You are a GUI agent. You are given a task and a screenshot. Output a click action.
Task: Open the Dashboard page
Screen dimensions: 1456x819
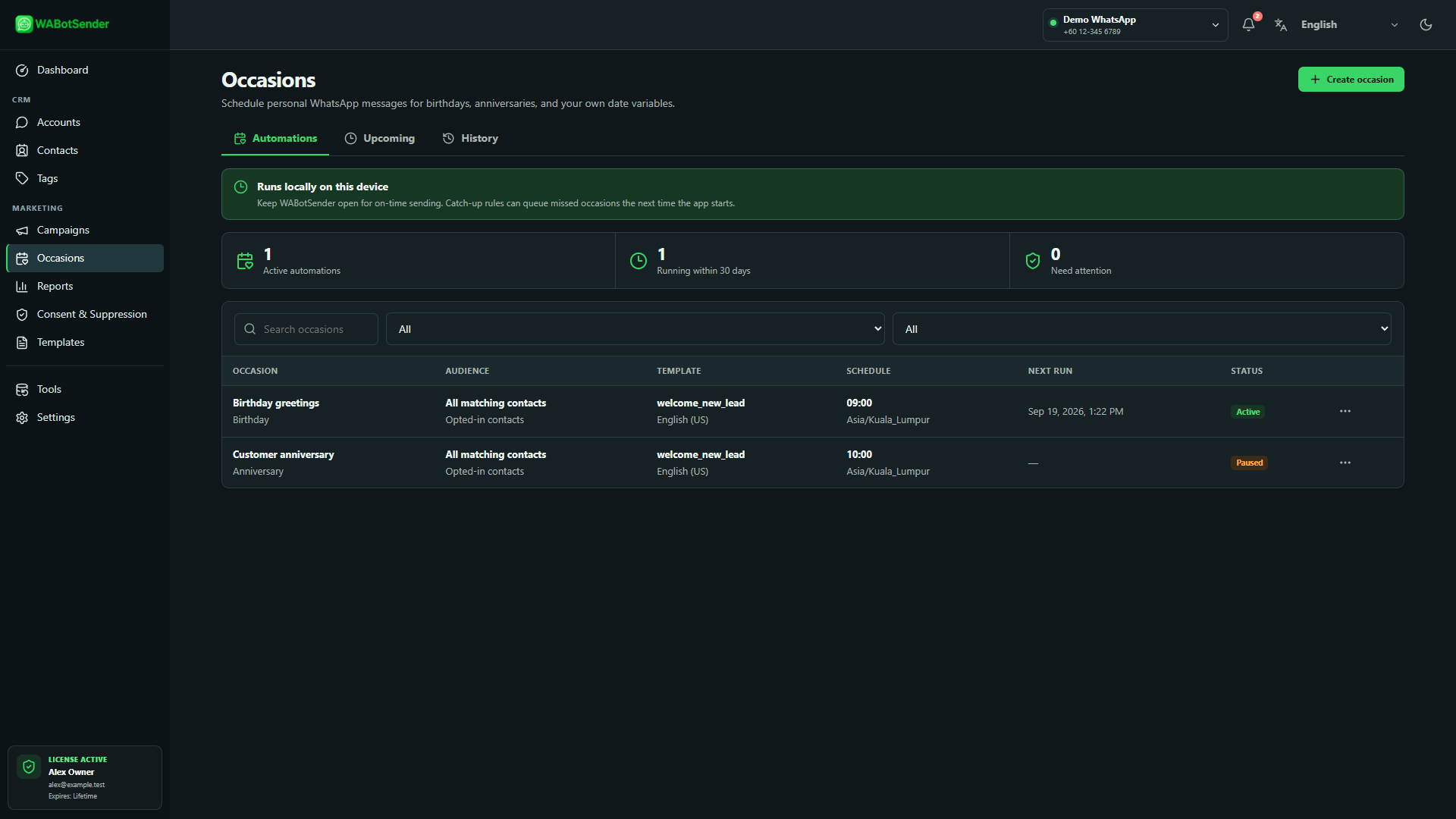(84, 70)
